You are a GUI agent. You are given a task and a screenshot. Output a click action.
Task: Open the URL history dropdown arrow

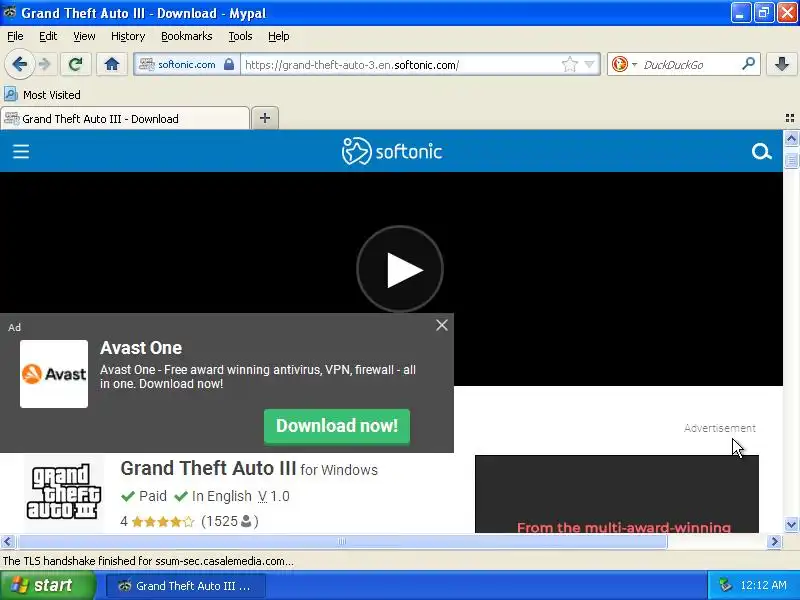(x=589, y=64)
